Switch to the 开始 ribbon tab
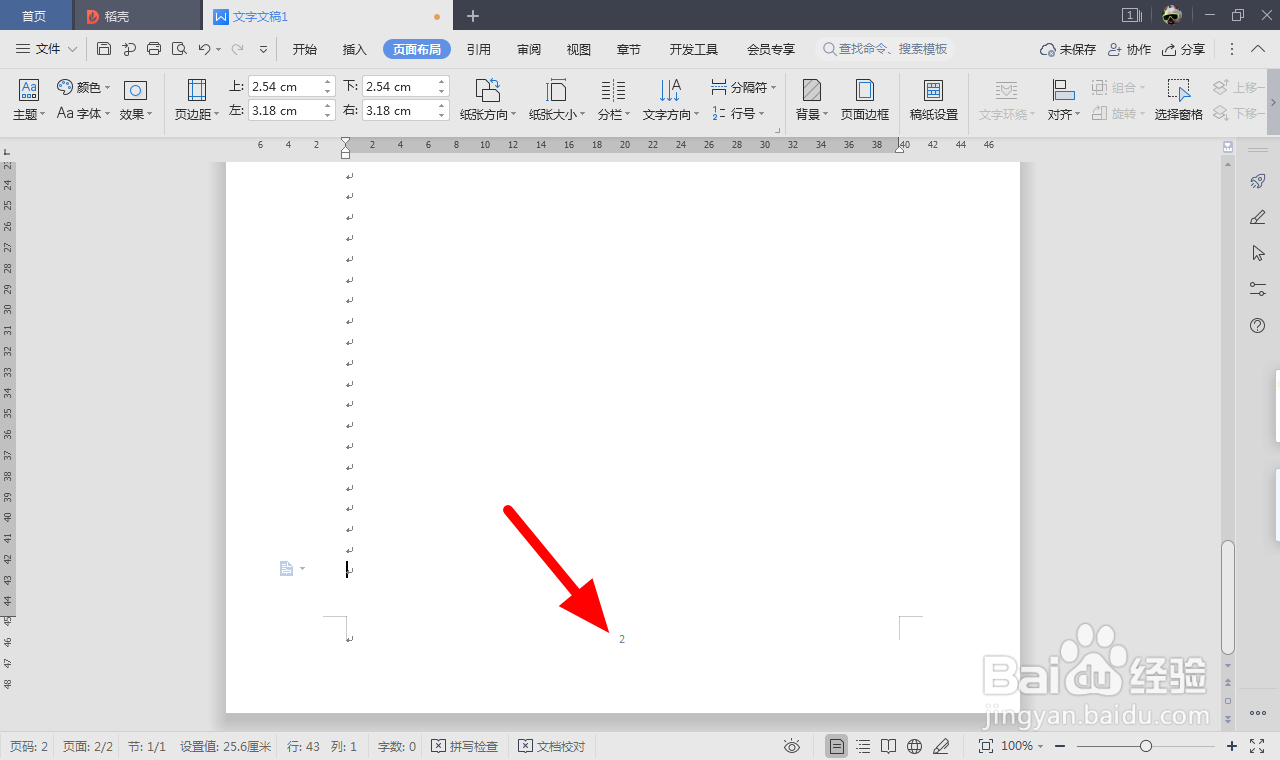This screenshot has width=1280, height=760. [x=305, y=49]
